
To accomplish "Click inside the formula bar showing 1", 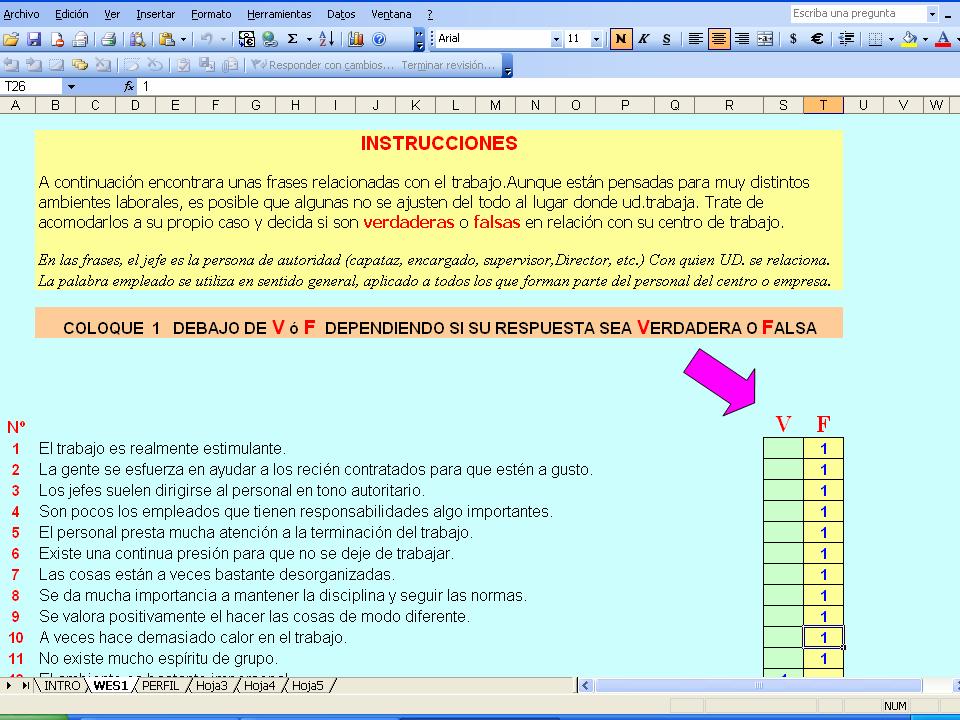I will coord(548,86).
